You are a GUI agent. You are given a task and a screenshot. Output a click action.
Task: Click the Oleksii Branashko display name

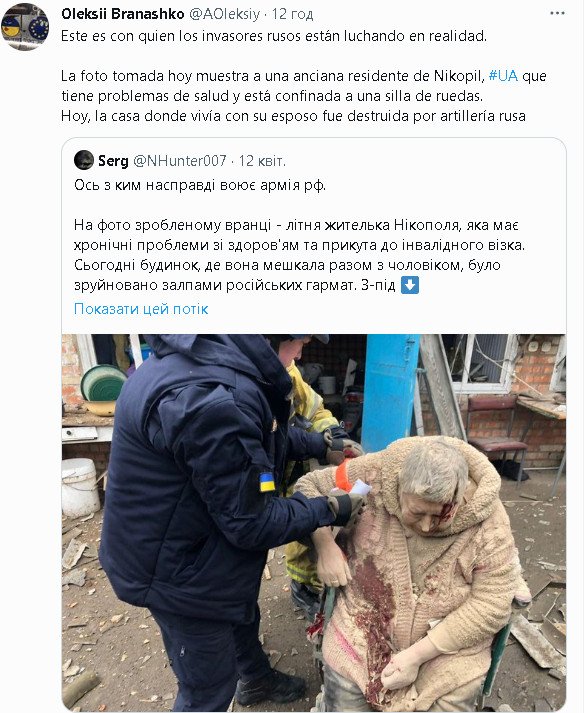[x=123, y=14]
